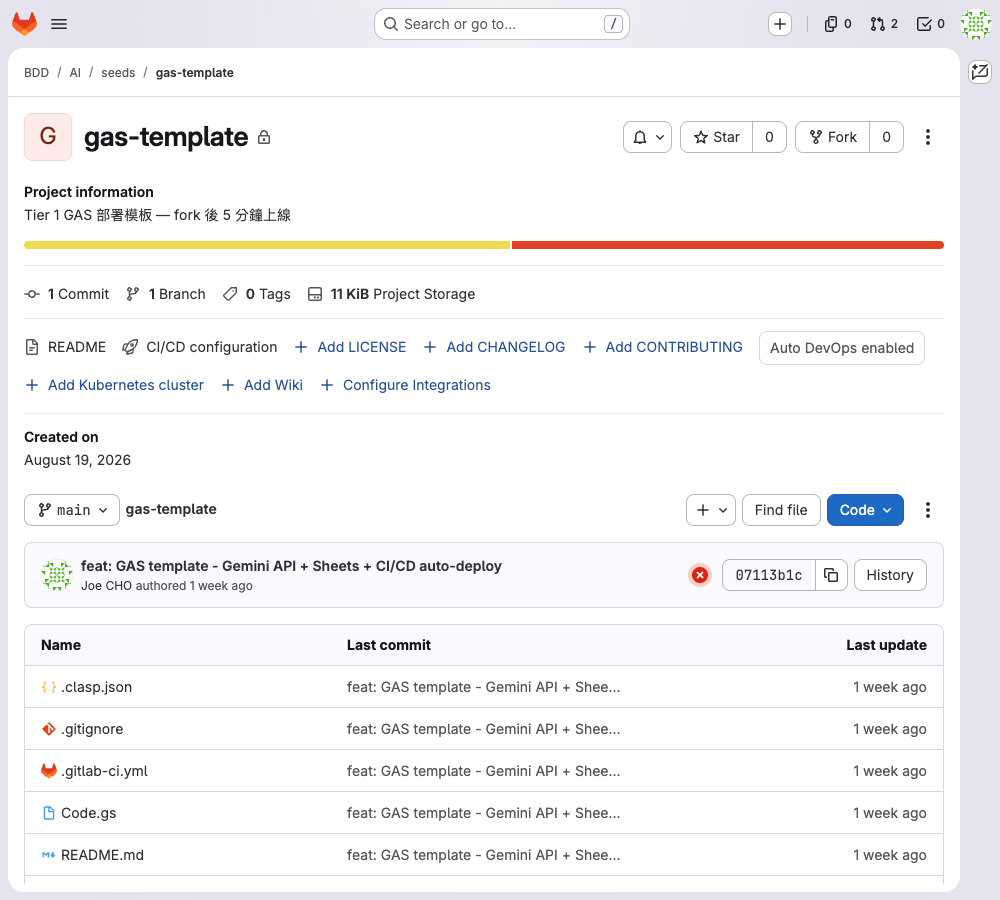Toggle the hamburger sidebar menu
The width and height of the screenshot is (1000, 900).
click(x=59, y=24)
